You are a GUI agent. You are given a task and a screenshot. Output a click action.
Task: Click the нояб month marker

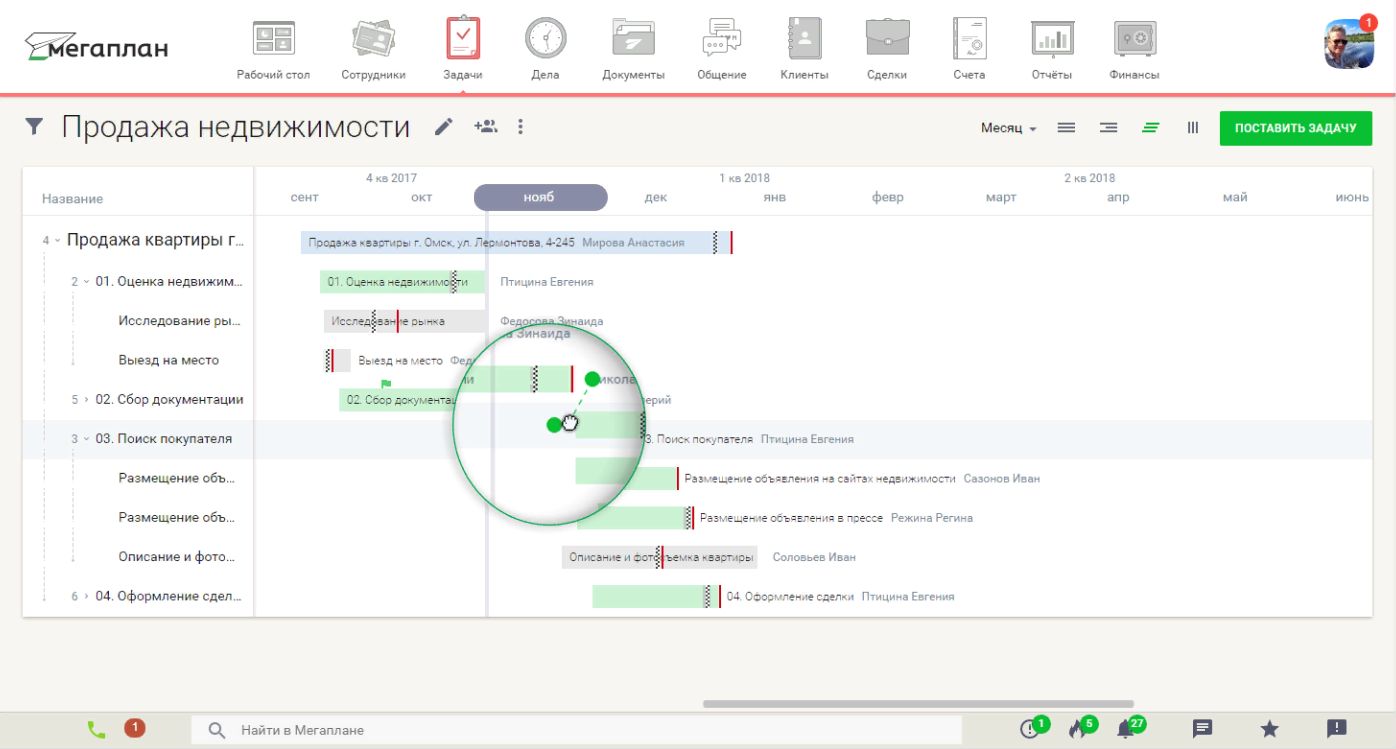[540, 197]
